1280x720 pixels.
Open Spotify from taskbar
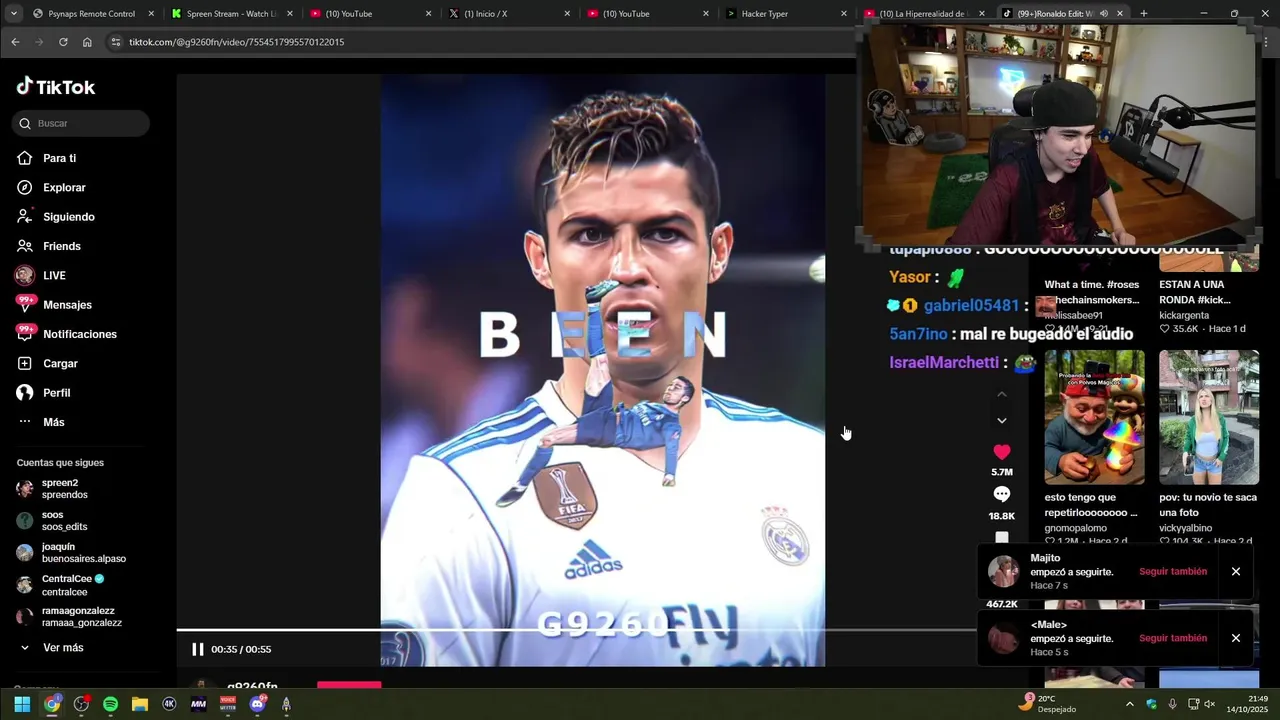click(x=110, y=704)
